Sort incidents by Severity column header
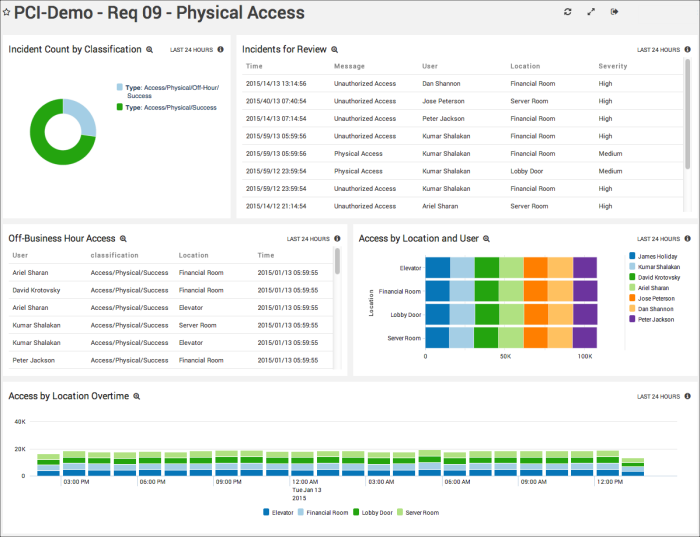The width and height of the screenshot is (700, 537). pyautogui.click(x=612, y=66)
